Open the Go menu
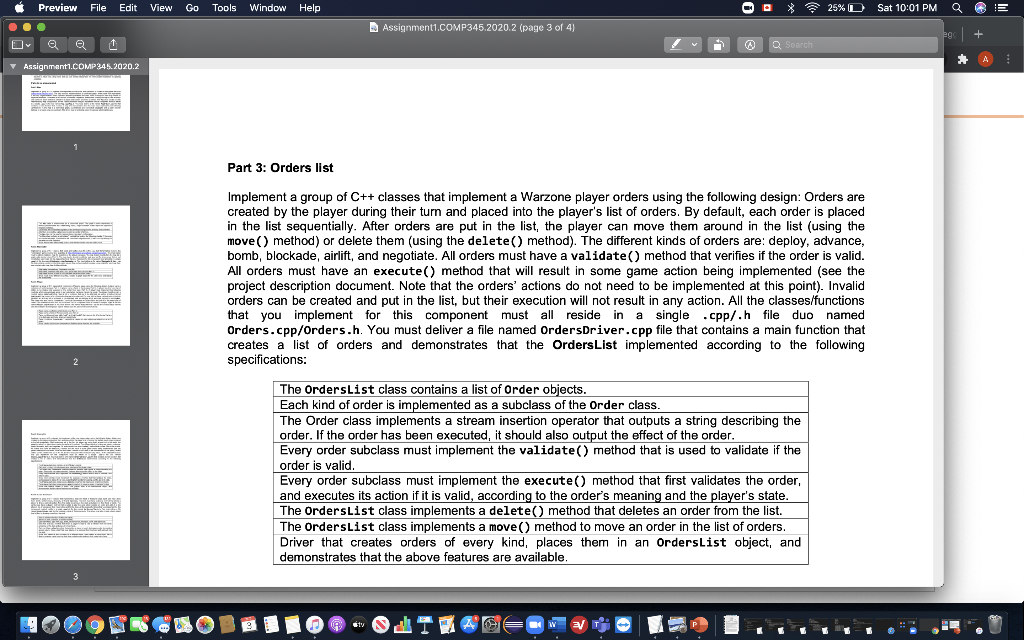This screenshot has height=640, width=1024. point(193,8)
